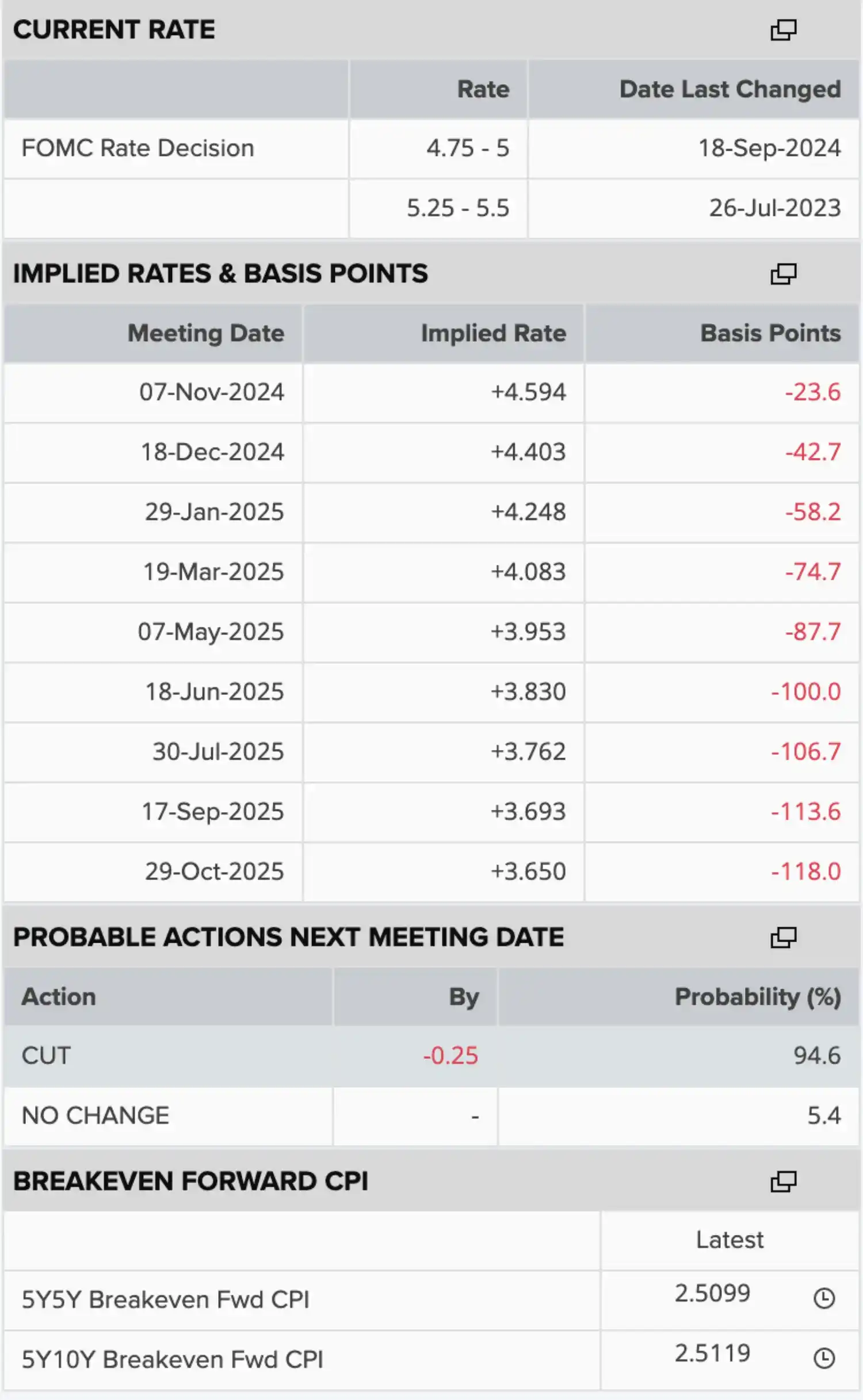Select the CUT action row

(x=431, y=1055)
